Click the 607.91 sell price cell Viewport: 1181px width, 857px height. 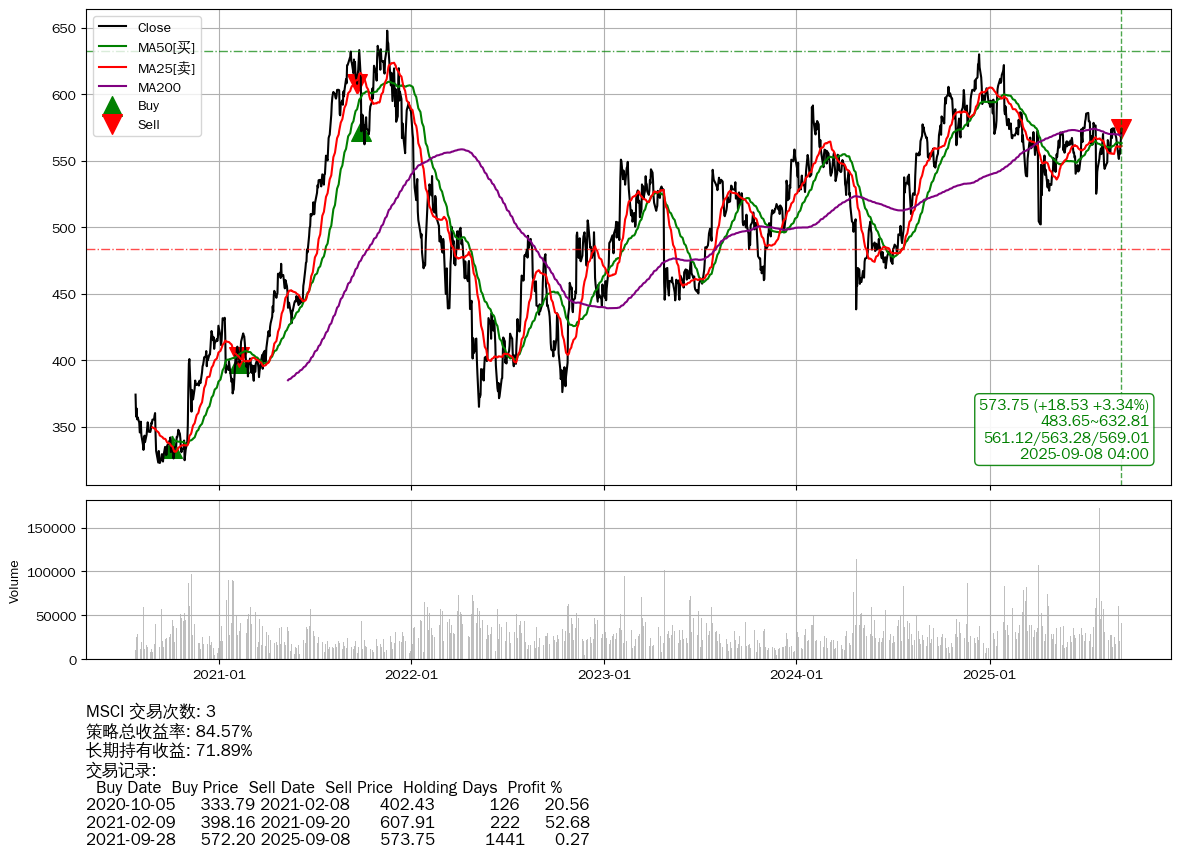(407, 822)
